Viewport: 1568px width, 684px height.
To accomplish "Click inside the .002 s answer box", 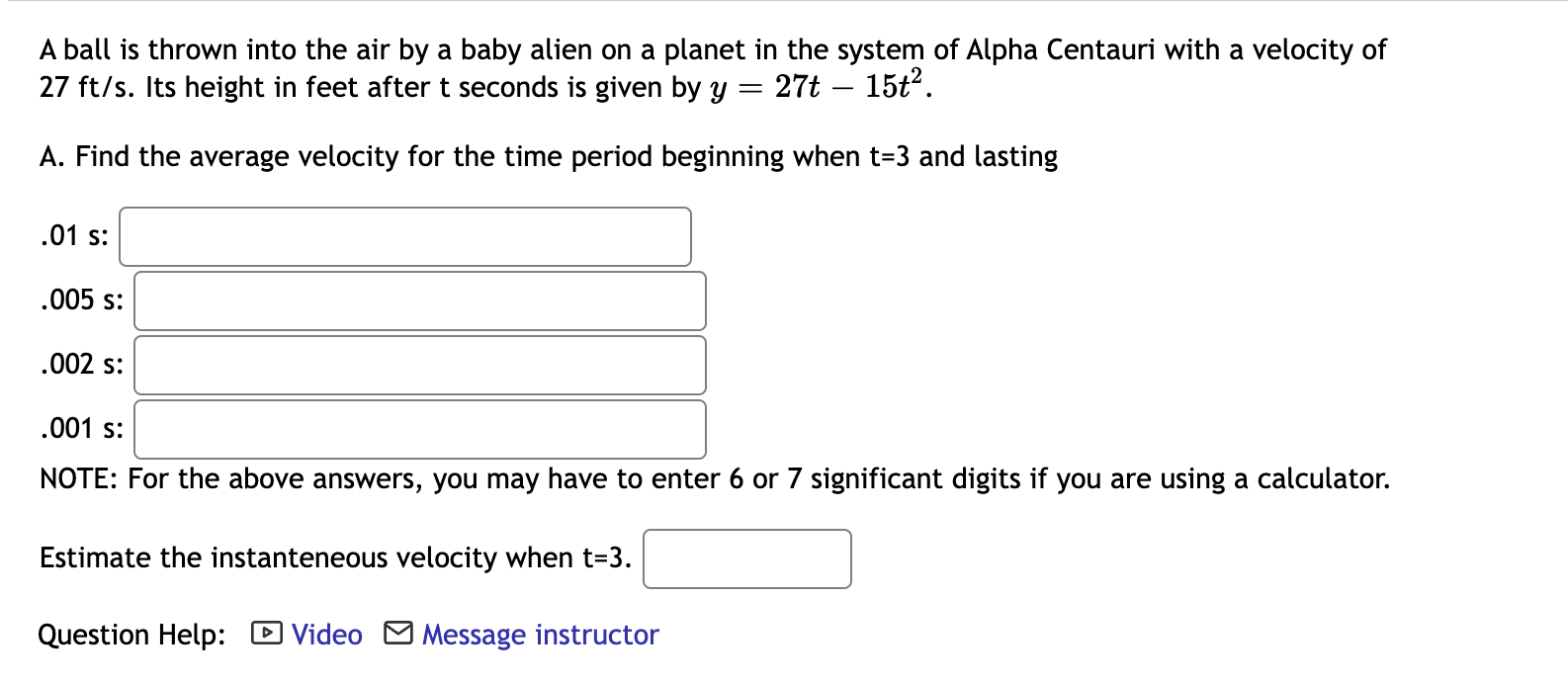I will (x=419, y=365).
